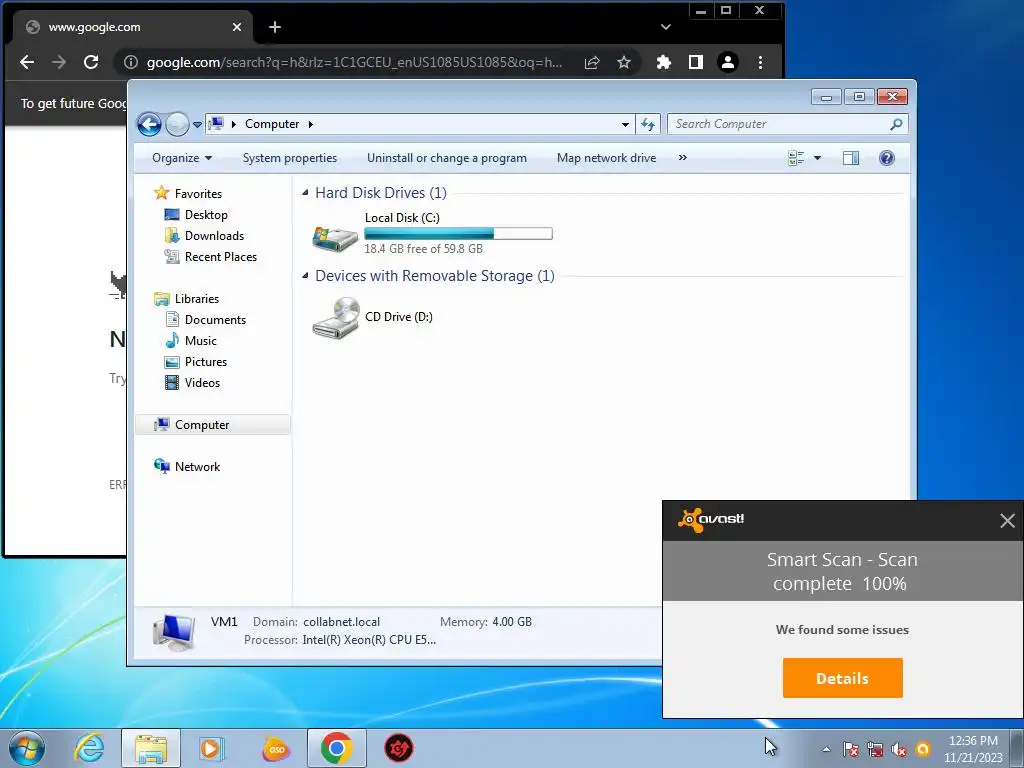The width and height of the screenshot is (1024, 768).
Task: Select the Local Disk (C:) drive icon
Action: point(335,238)
